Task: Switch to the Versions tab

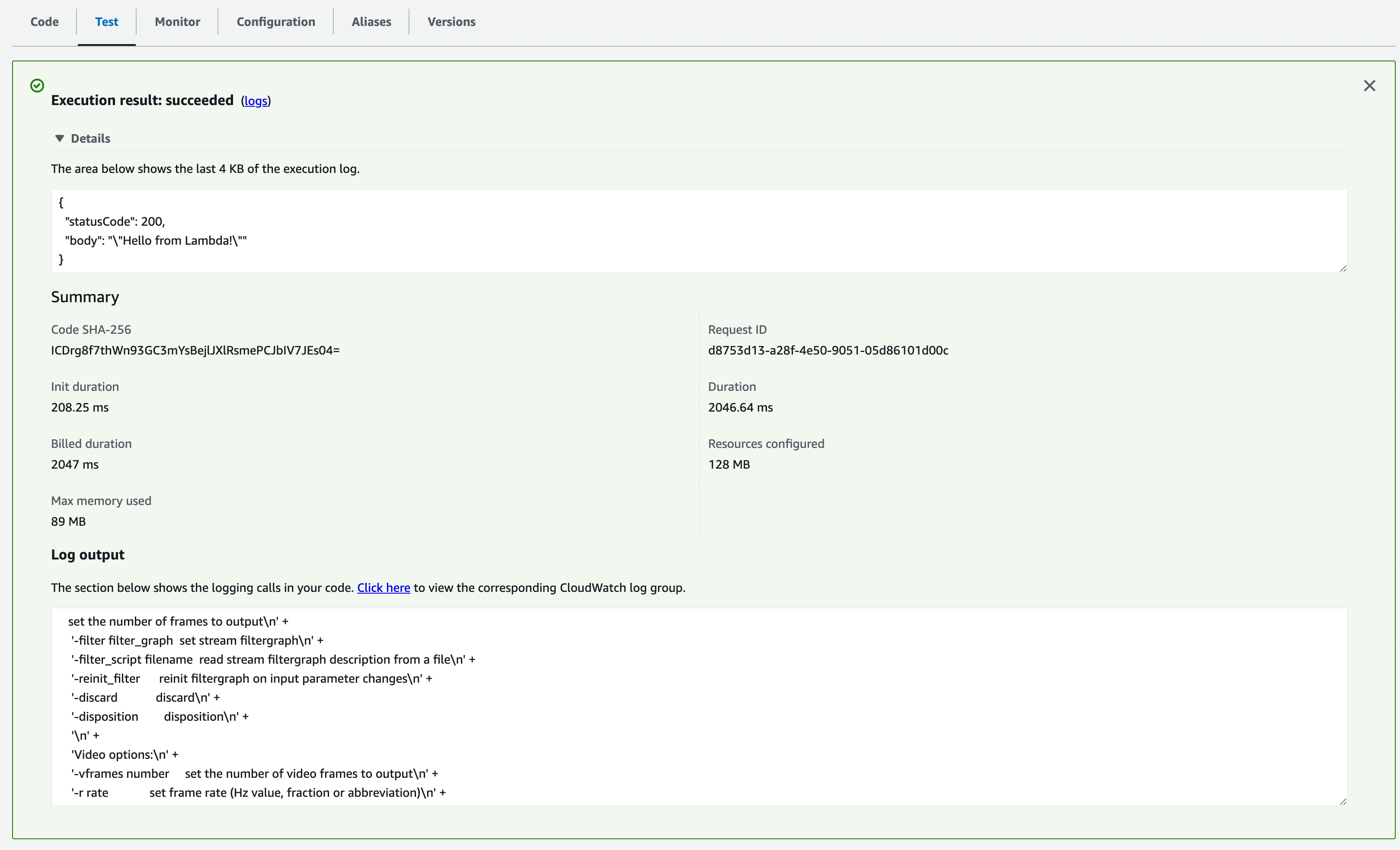Action: click(451, 22)
